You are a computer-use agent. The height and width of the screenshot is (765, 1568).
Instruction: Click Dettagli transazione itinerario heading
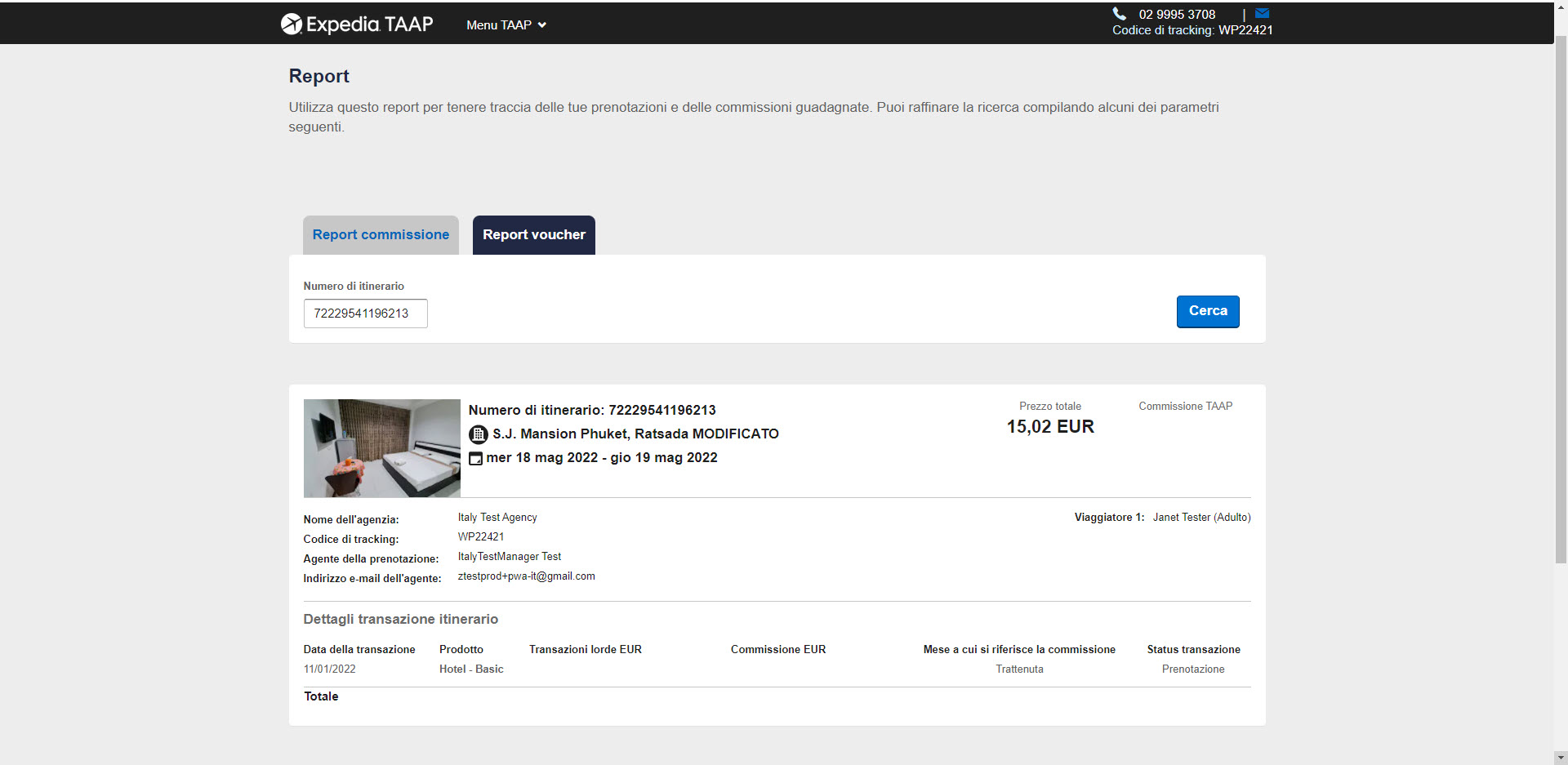[401, 620]
